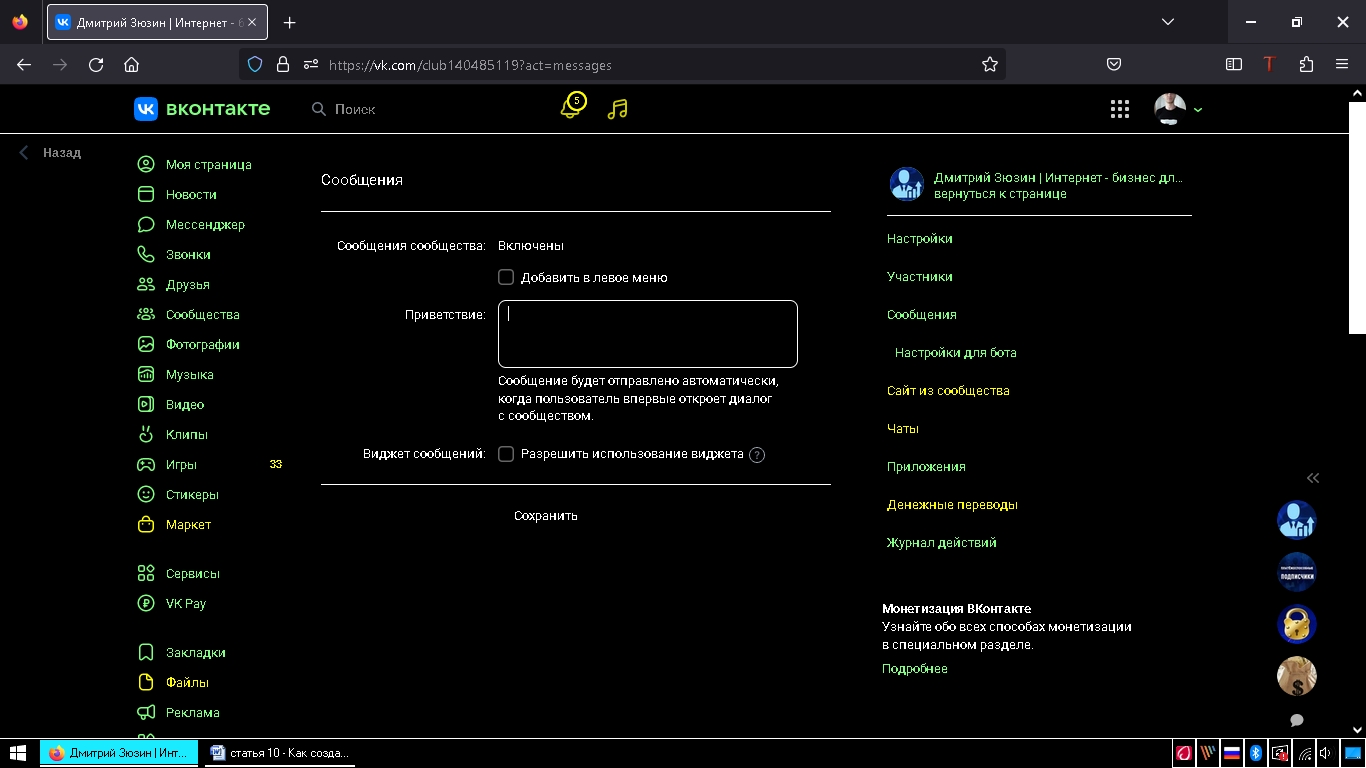Click the Закладки bookmark icon
The height and width of the screenshot is (768, 1366).
146,653
